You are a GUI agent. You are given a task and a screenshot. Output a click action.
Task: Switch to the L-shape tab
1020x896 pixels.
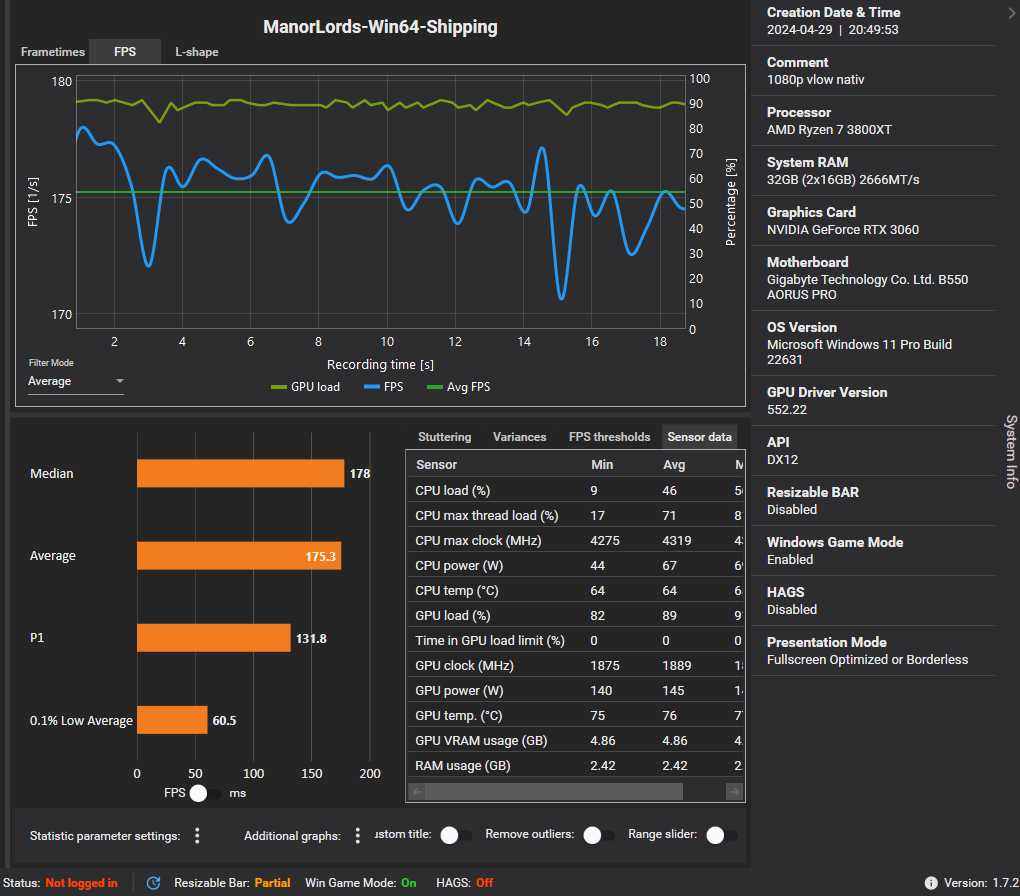(x=196, y=52)
